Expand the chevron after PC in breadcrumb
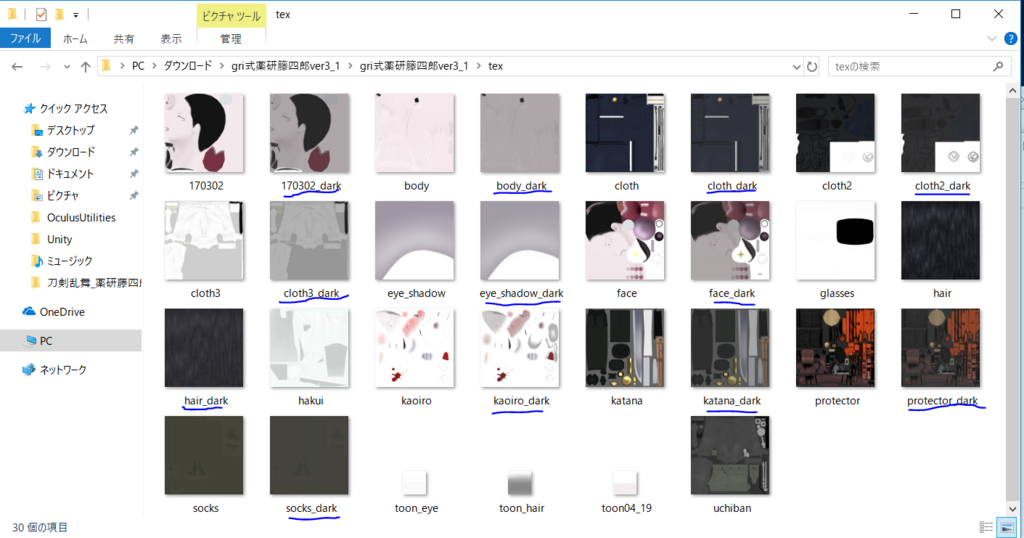Viewport: 1024px width, 538px height. point(154,66)
